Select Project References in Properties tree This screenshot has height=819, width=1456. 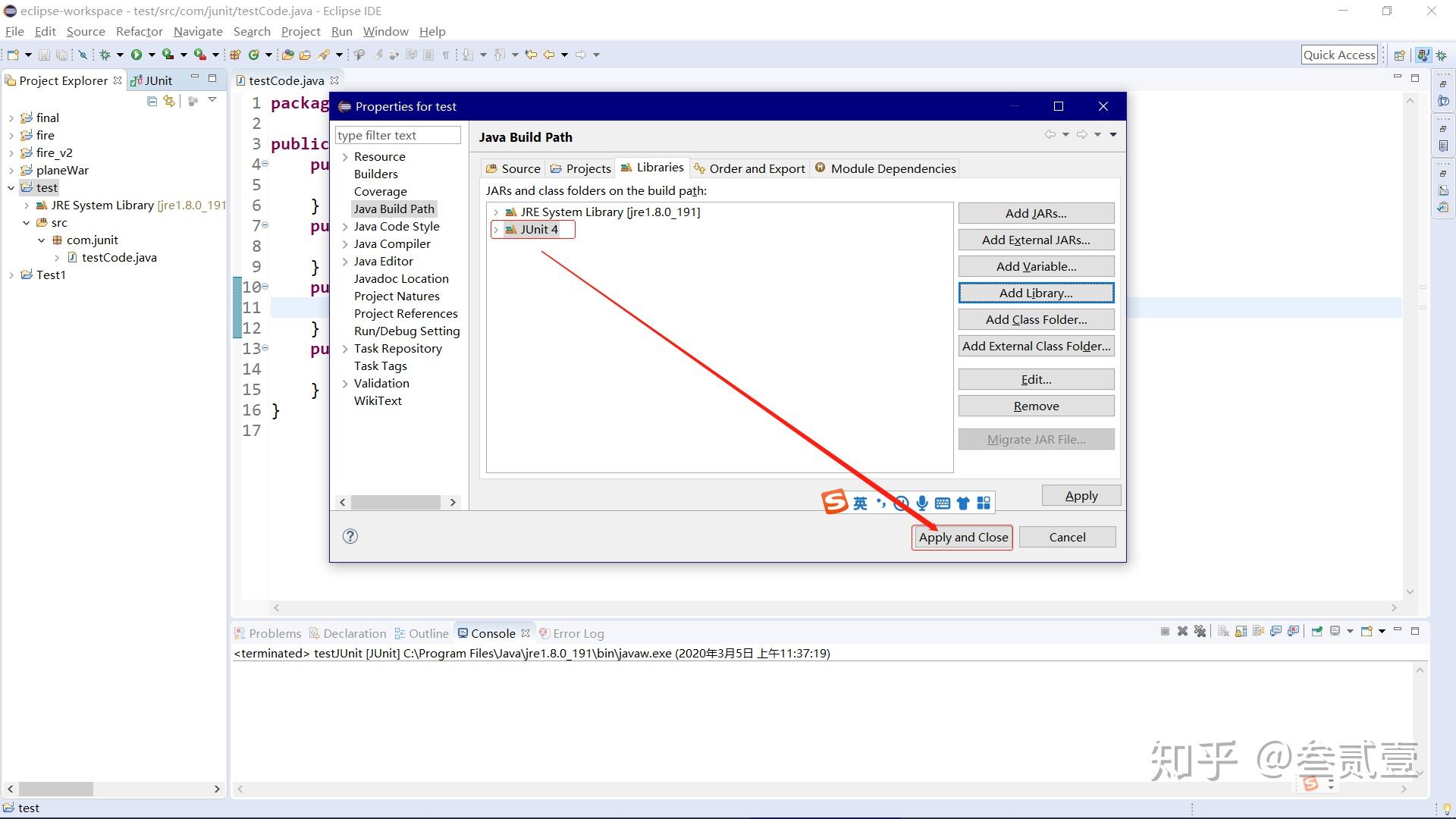coord(406,313)
